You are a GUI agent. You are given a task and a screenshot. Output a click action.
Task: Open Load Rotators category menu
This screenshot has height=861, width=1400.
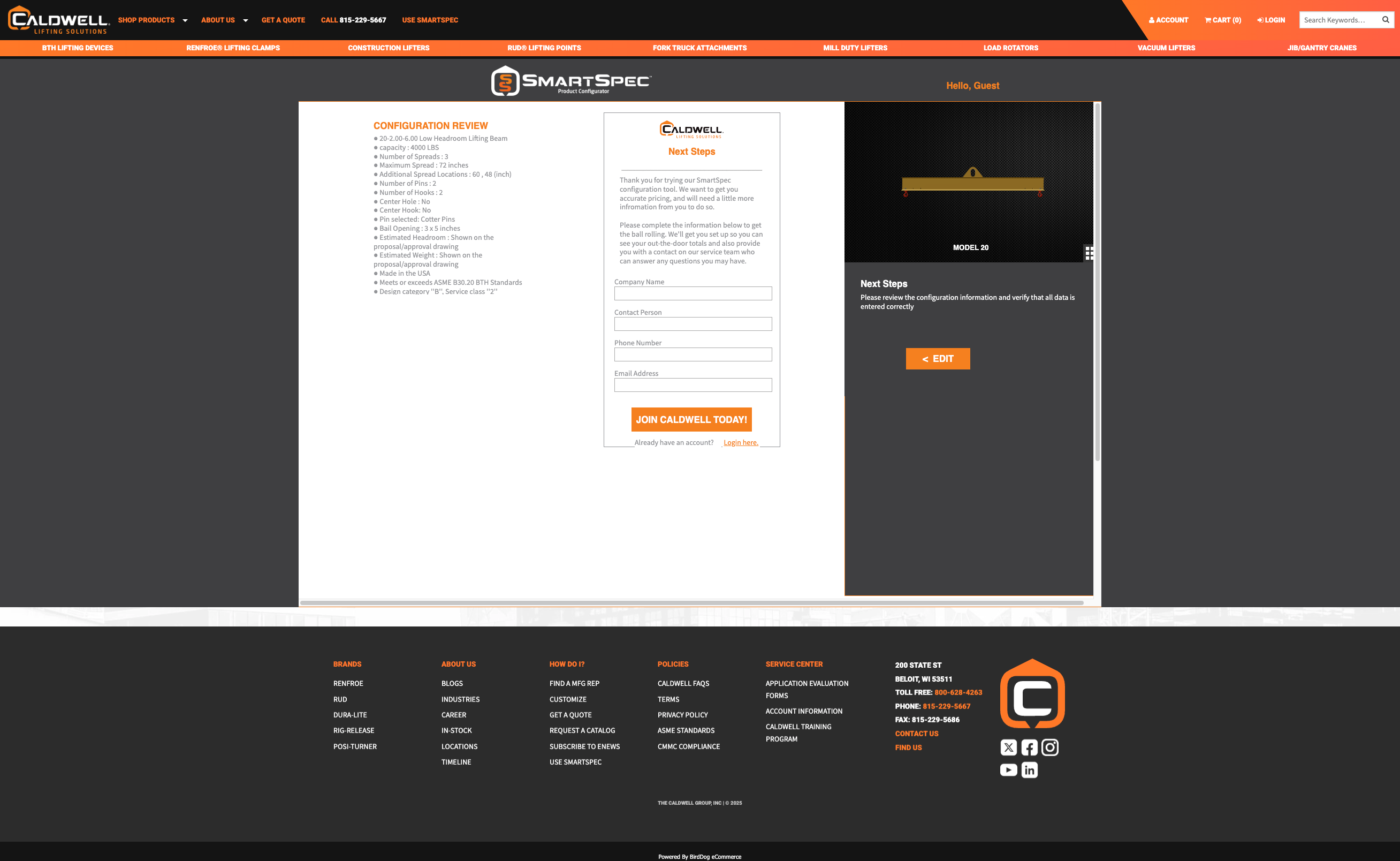click(1011, 48)
